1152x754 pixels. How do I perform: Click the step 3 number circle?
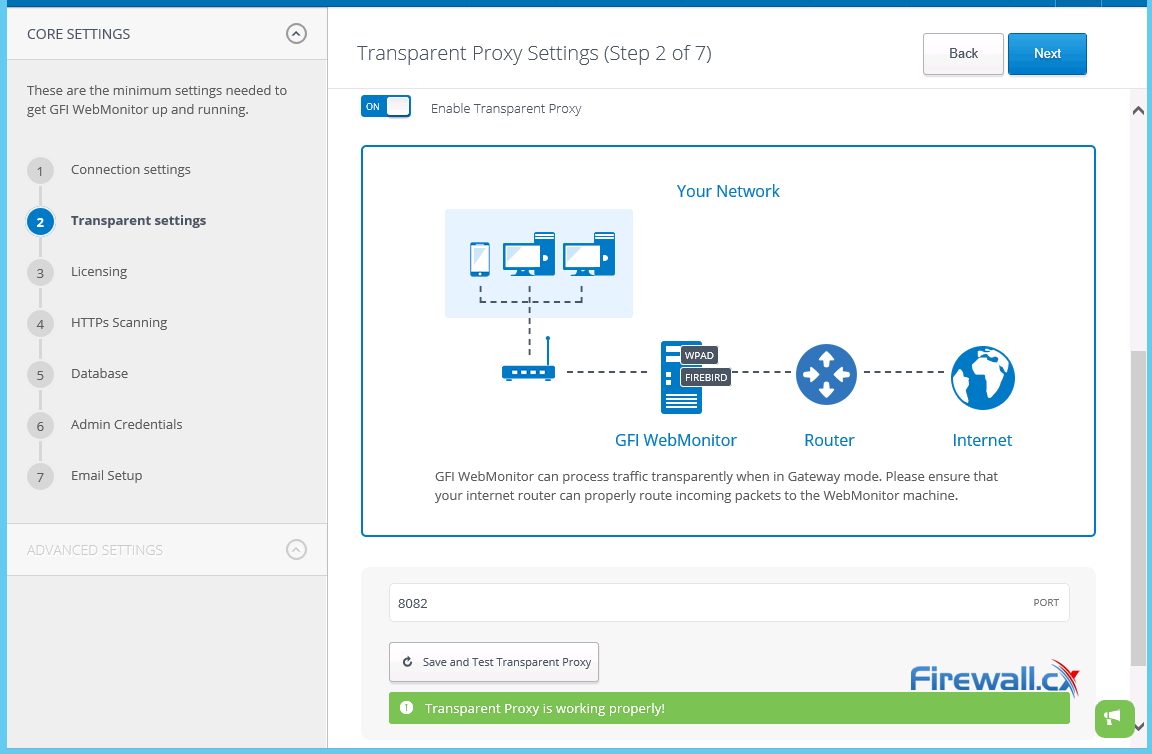[x=40, y=273]
